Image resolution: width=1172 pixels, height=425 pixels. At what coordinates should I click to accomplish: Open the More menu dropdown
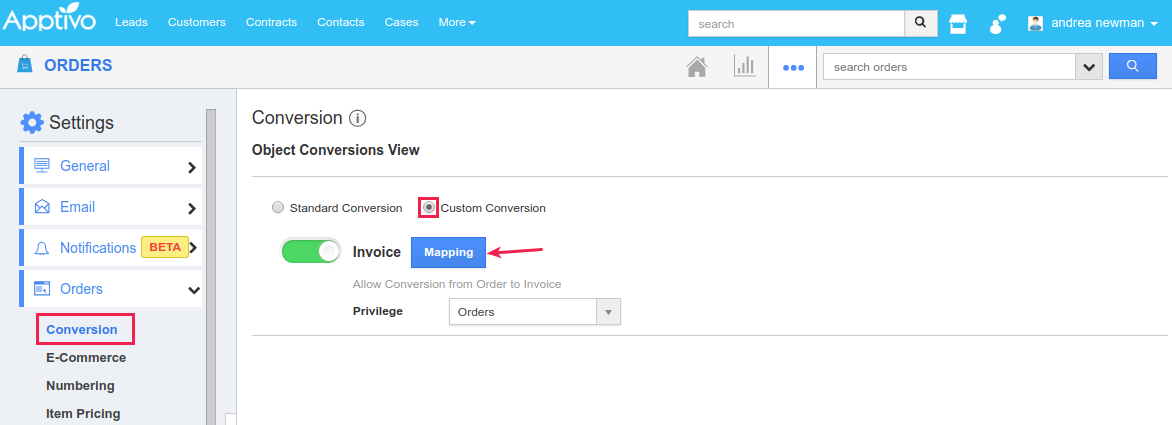coord(457,23)
